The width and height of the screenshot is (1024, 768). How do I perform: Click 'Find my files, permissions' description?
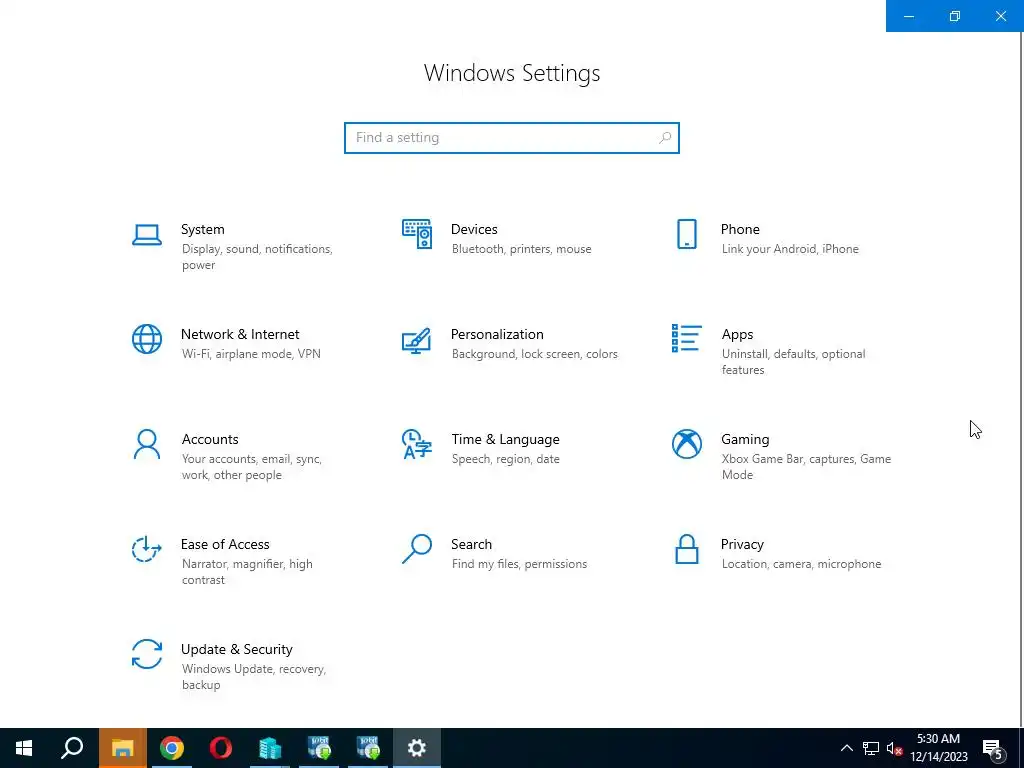tap(519, 564)
